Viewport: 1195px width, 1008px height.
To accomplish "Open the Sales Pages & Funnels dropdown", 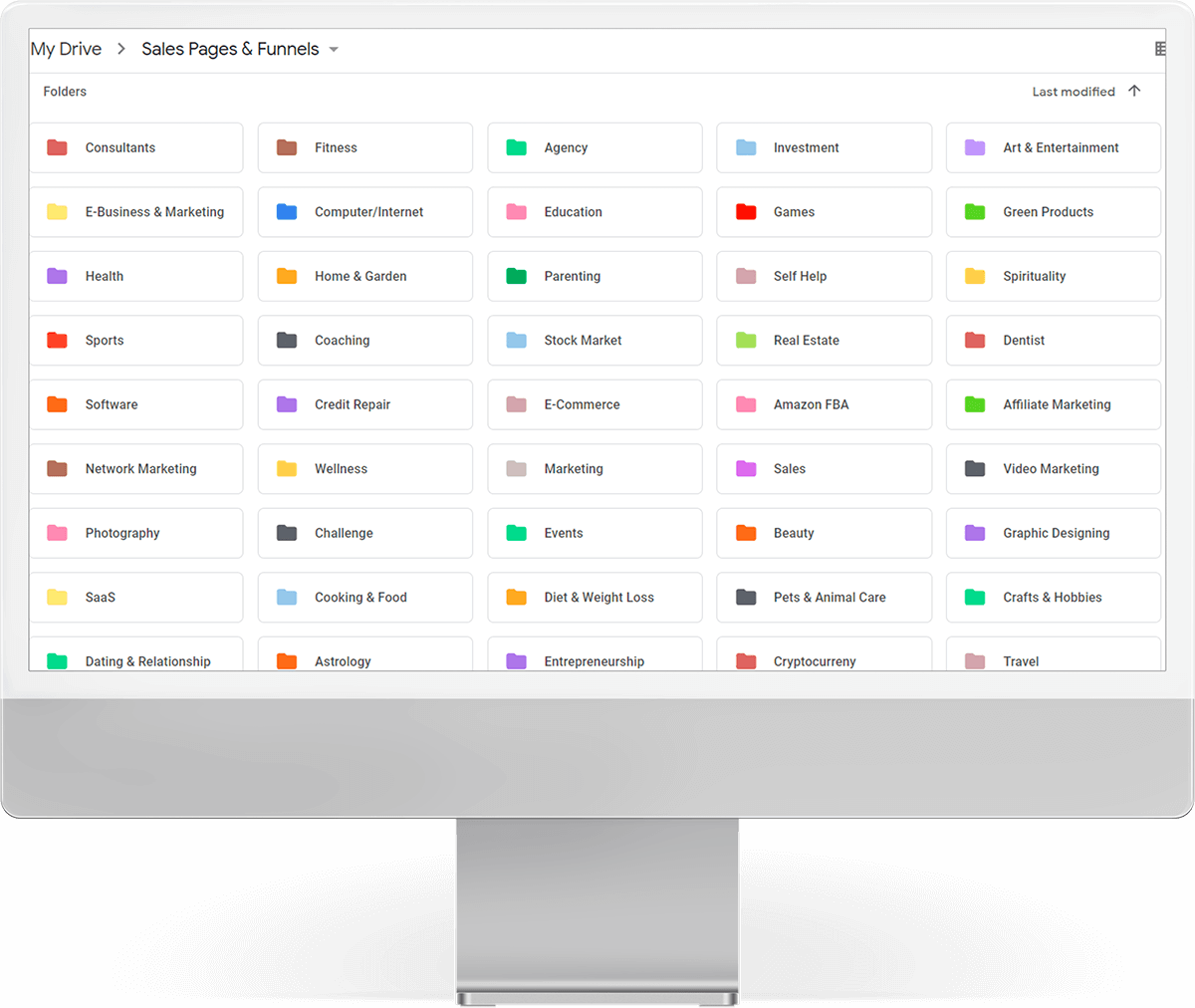I will point(334,50).
